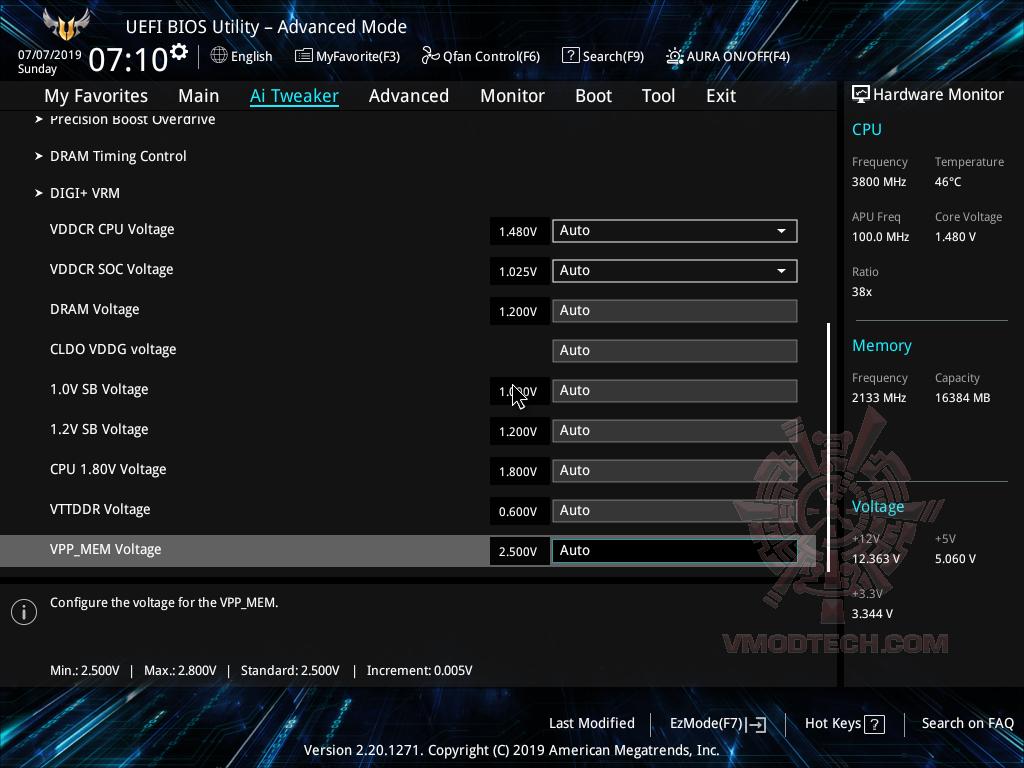Screen dimensions: 1024x768
Task: Select the VDDCR CPU Voltage label
Action: point(112,230)
